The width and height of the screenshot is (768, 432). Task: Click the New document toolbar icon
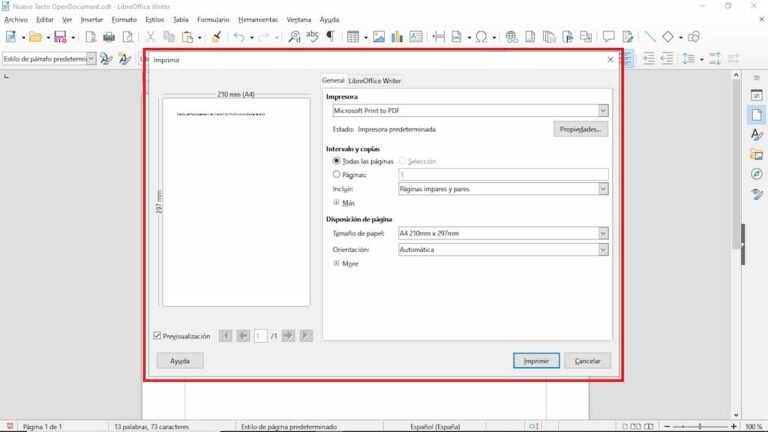pyautogui.click(x=10, y=37)
